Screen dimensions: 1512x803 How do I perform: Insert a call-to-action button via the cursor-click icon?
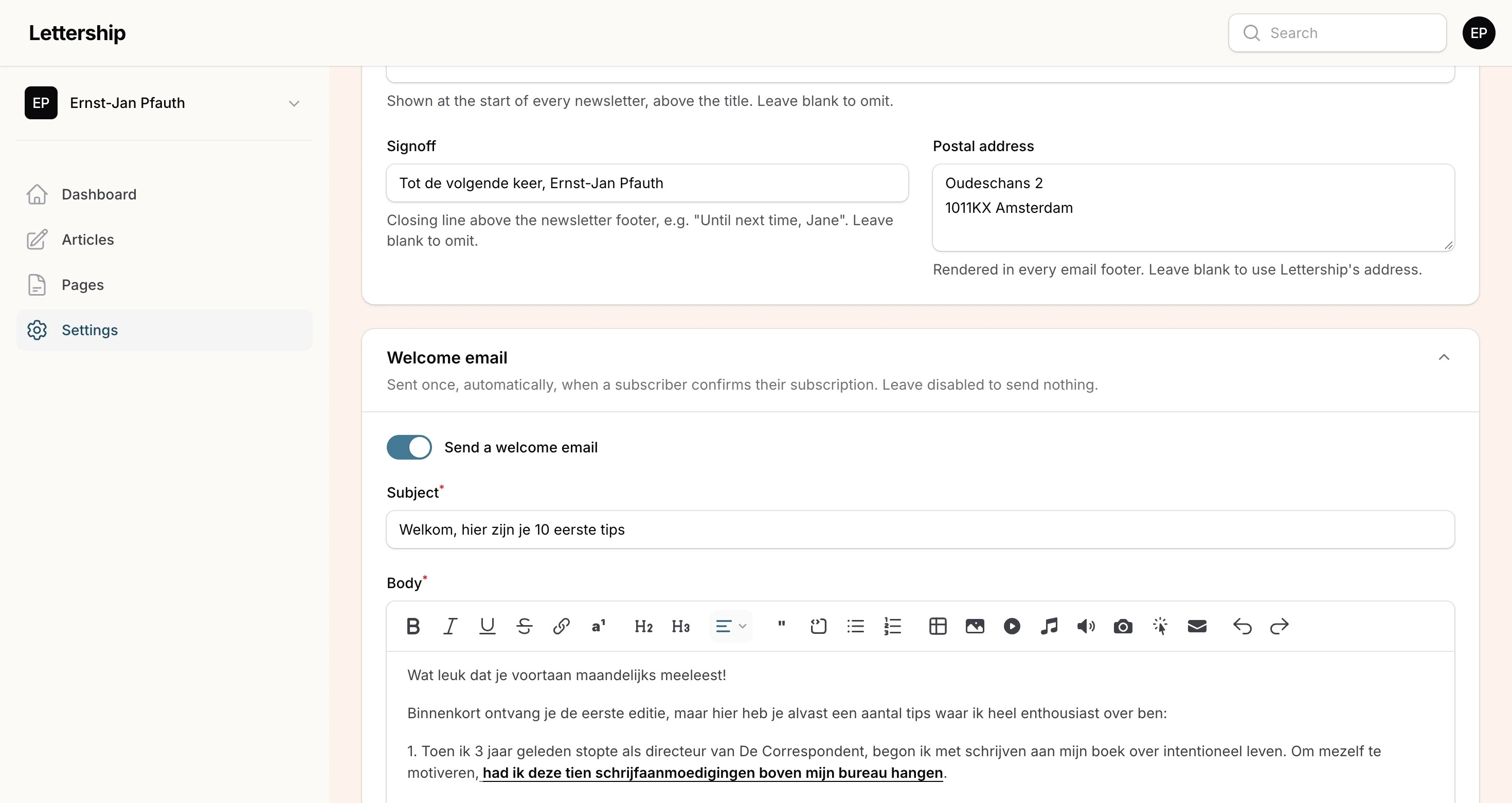pos(1160,626)
